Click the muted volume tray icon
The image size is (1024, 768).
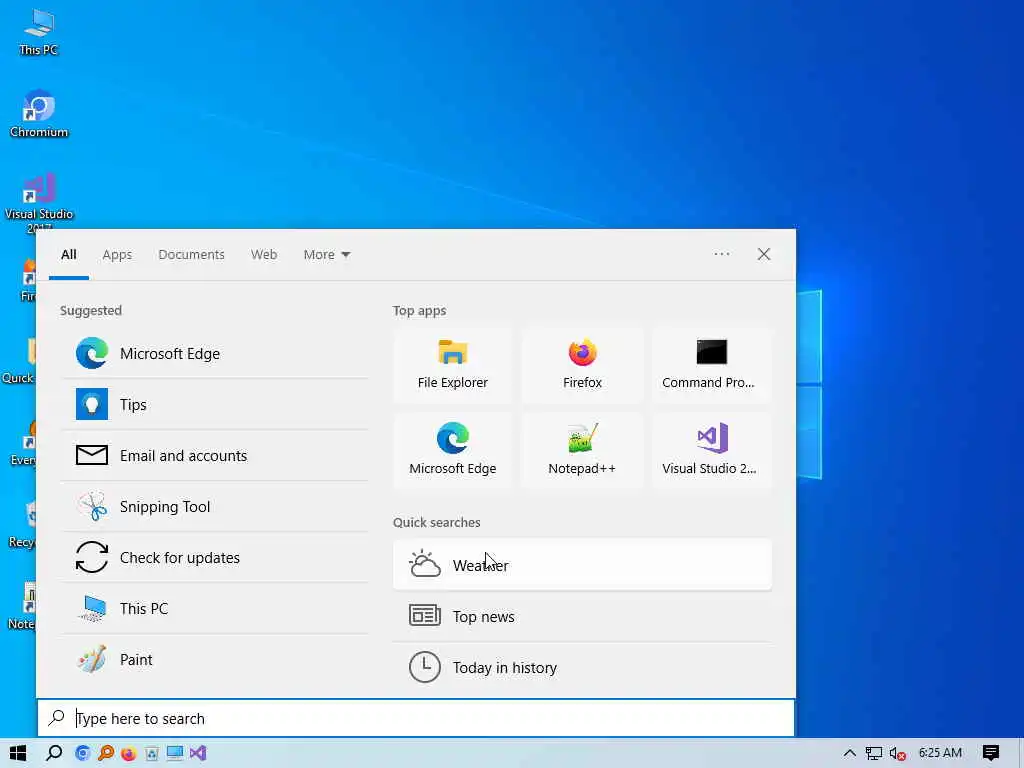point(898,753)
